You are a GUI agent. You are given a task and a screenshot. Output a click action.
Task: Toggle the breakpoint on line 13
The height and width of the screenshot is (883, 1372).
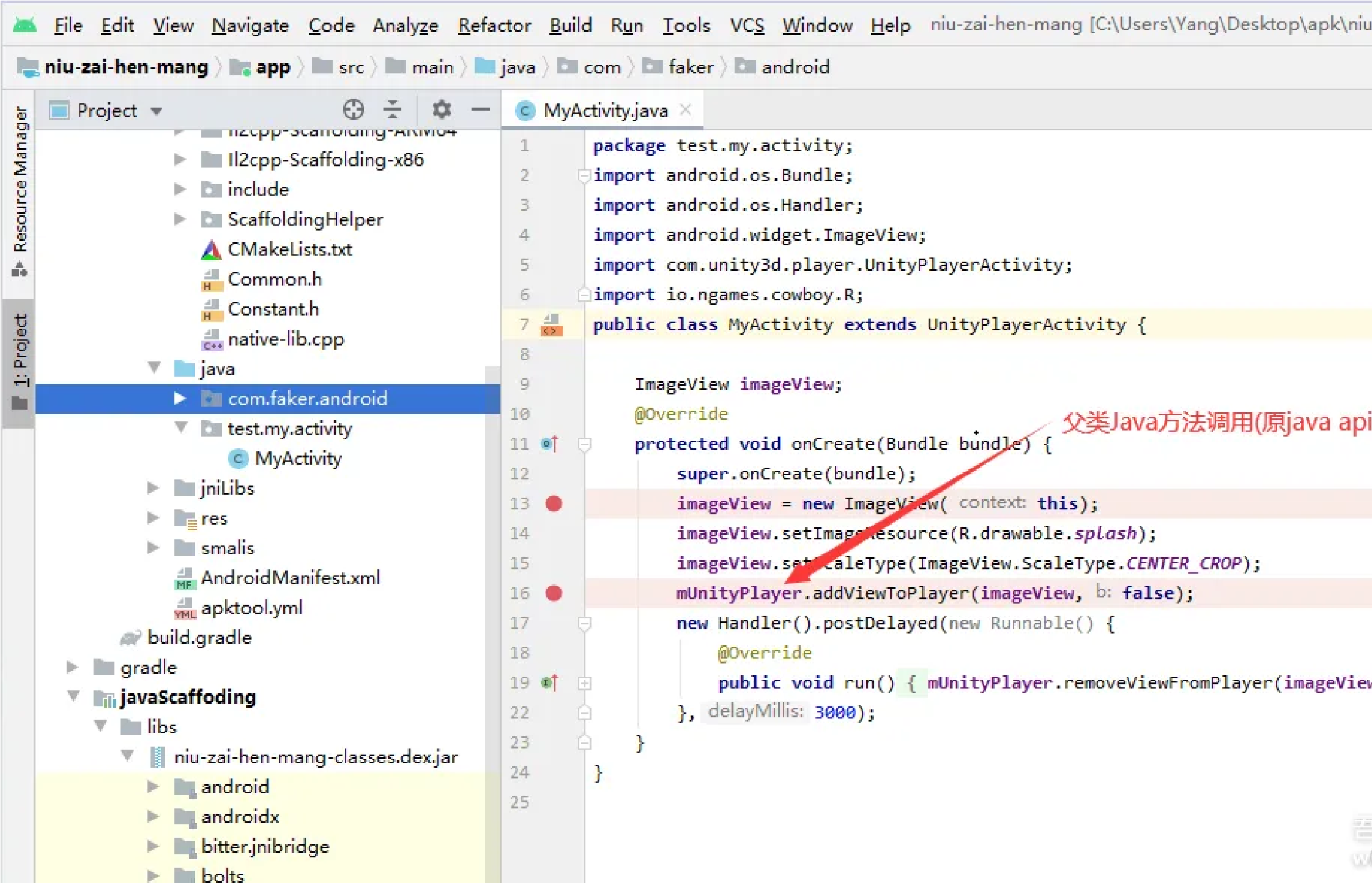pyautogui.click(x=554, y=503)
